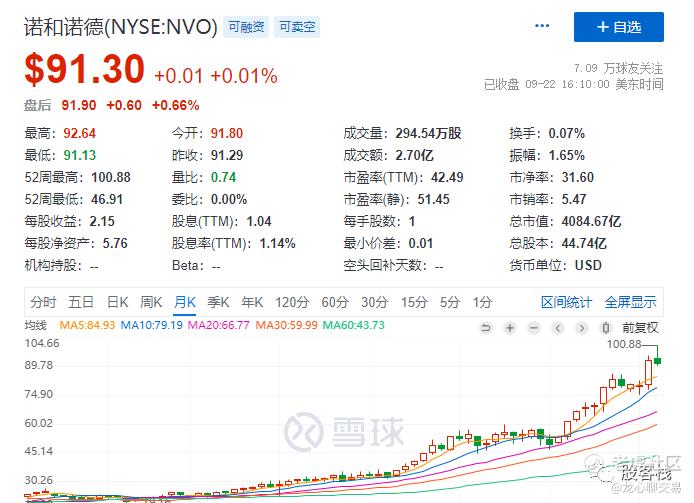
Task: Zoom out chart with minus icon
Action: click(534, 328)
